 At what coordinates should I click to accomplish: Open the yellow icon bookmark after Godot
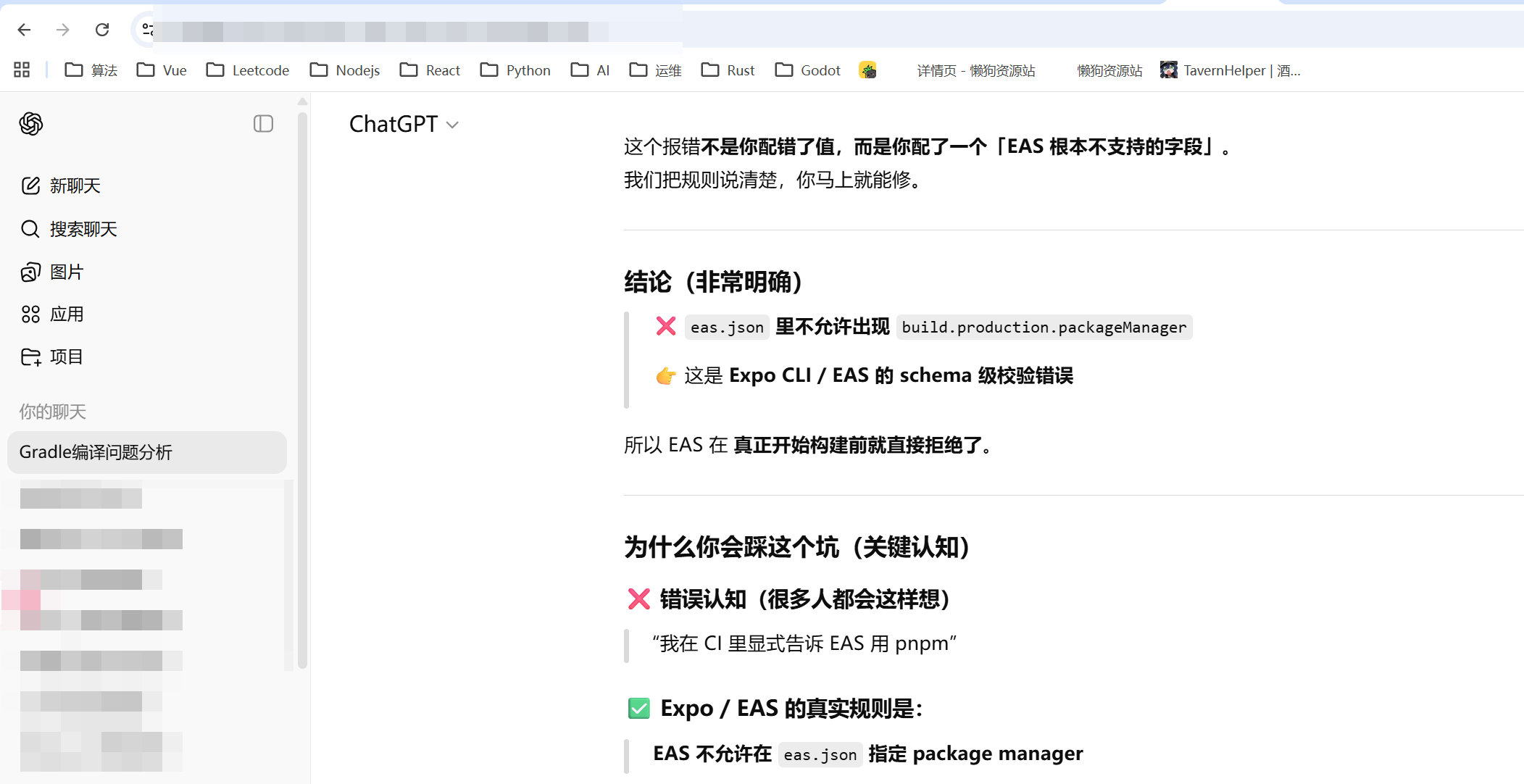pos(867,70)
